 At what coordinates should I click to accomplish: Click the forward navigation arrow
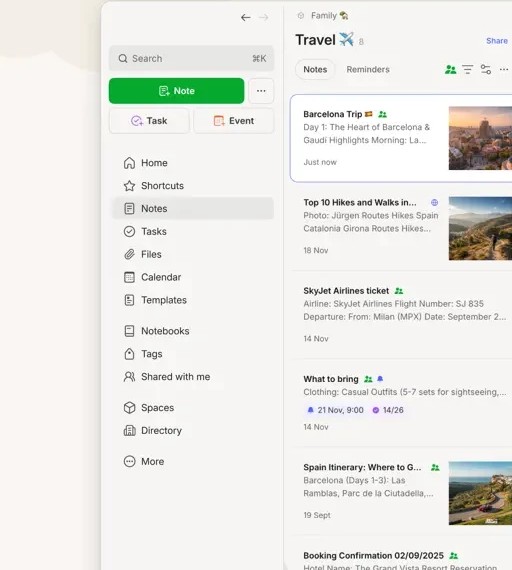[x=264, y=17]
